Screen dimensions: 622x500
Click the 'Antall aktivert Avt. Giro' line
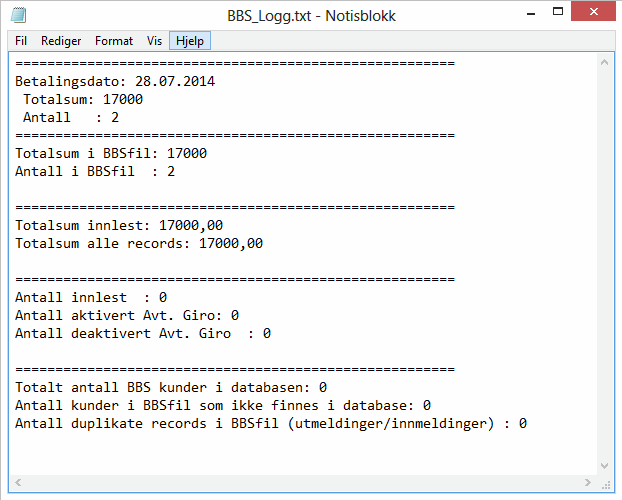[x=127, y=315]
